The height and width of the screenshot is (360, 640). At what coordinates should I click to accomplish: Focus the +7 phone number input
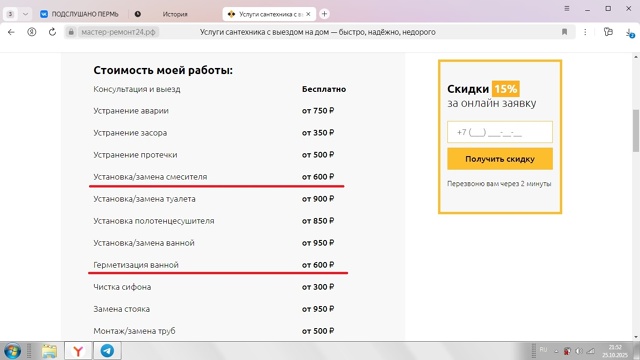coord(500,132)
